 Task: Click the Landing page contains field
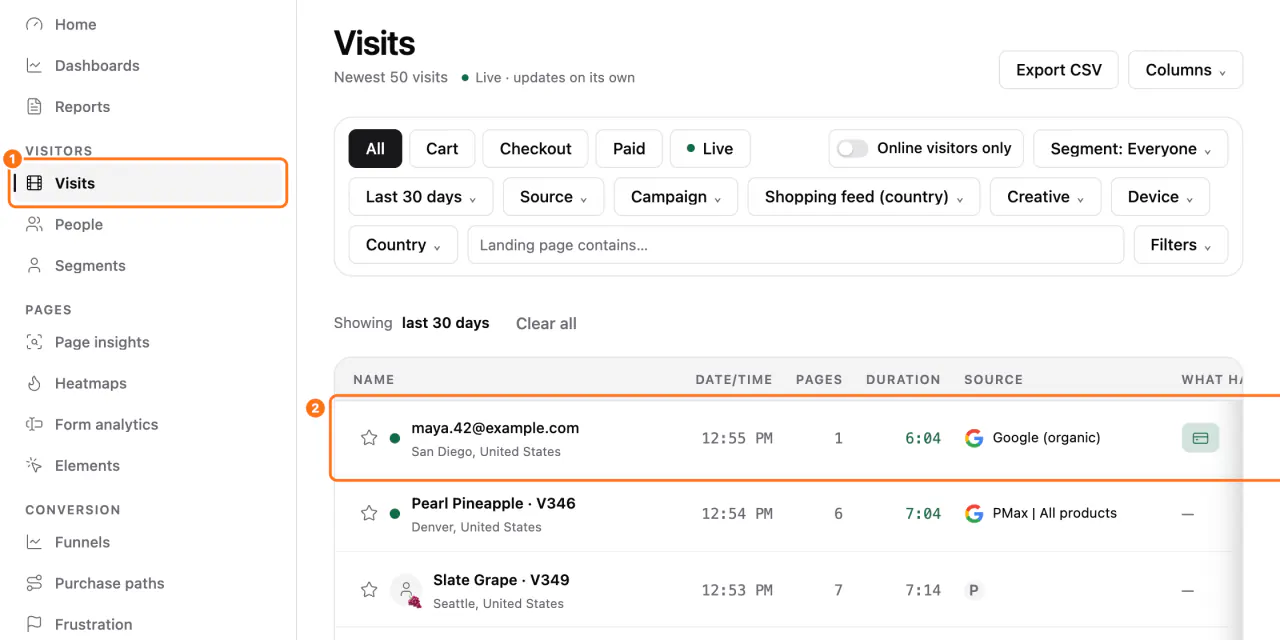[x=796, y=245]
